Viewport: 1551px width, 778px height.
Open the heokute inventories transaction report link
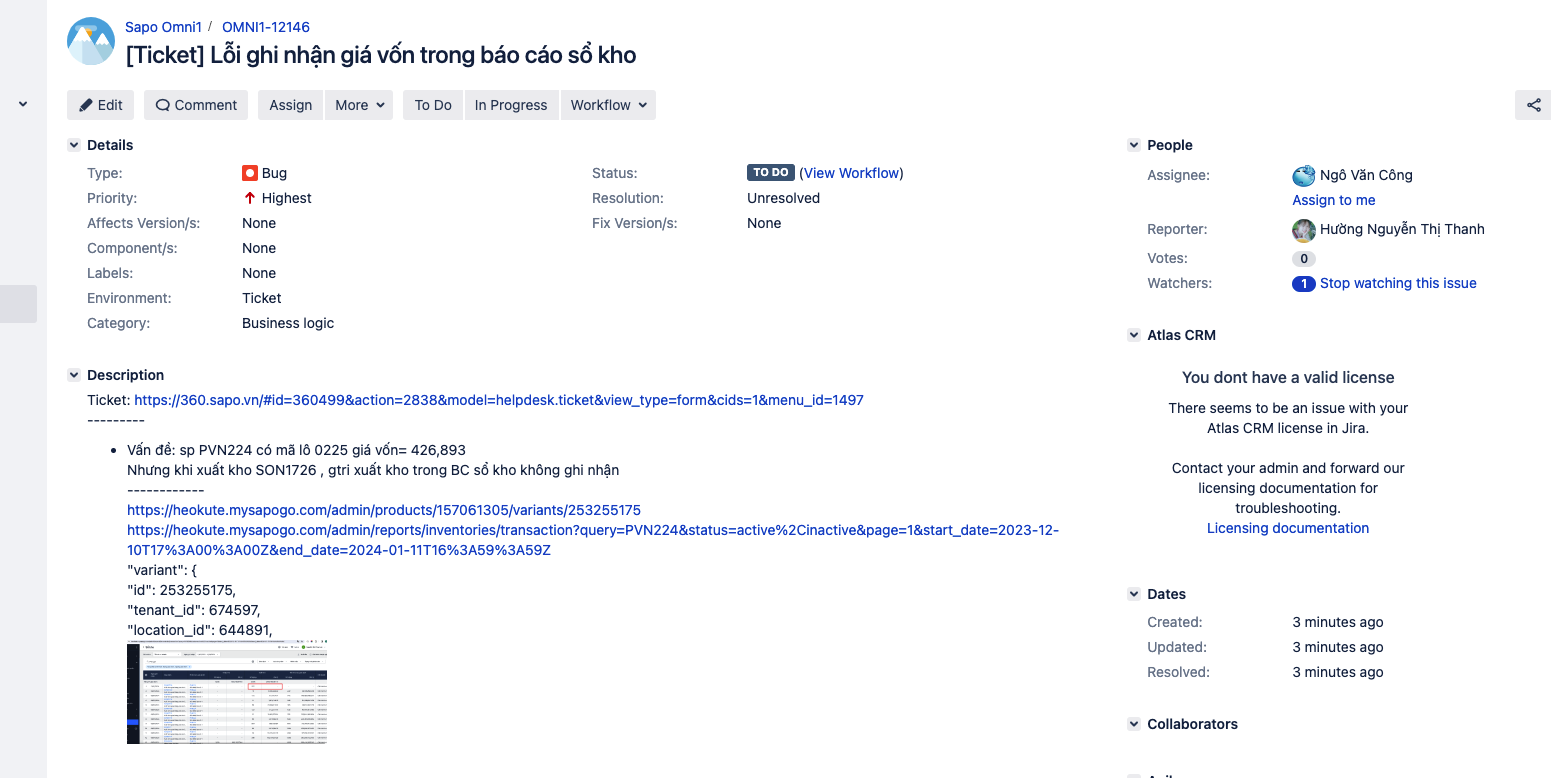point(593,540)
